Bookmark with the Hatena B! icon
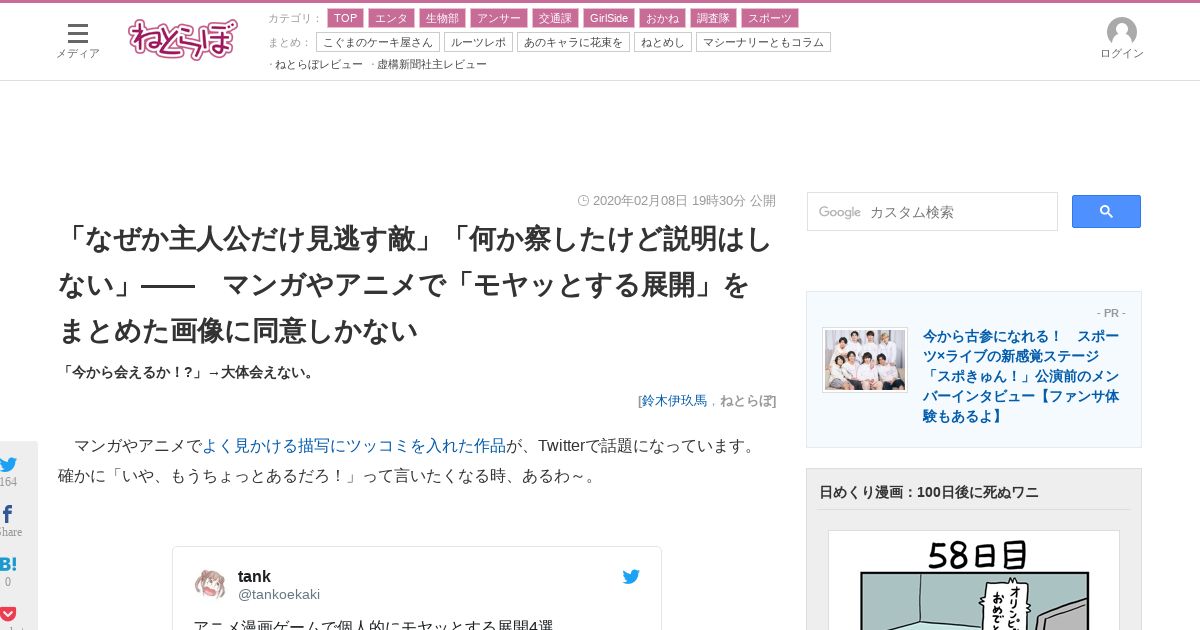1200x630 pixels. (8, 564)
